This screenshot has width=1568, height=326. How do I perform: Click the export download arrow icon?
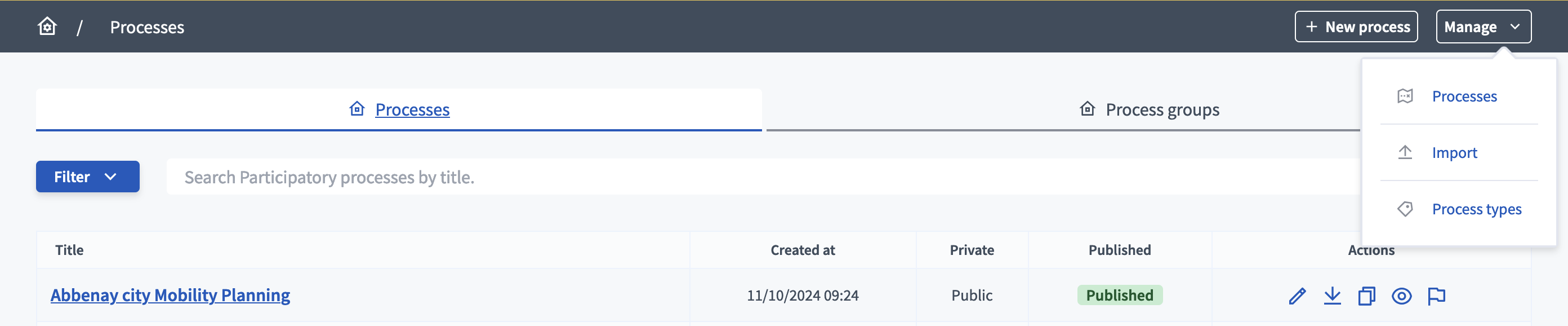coord(1332,296)
